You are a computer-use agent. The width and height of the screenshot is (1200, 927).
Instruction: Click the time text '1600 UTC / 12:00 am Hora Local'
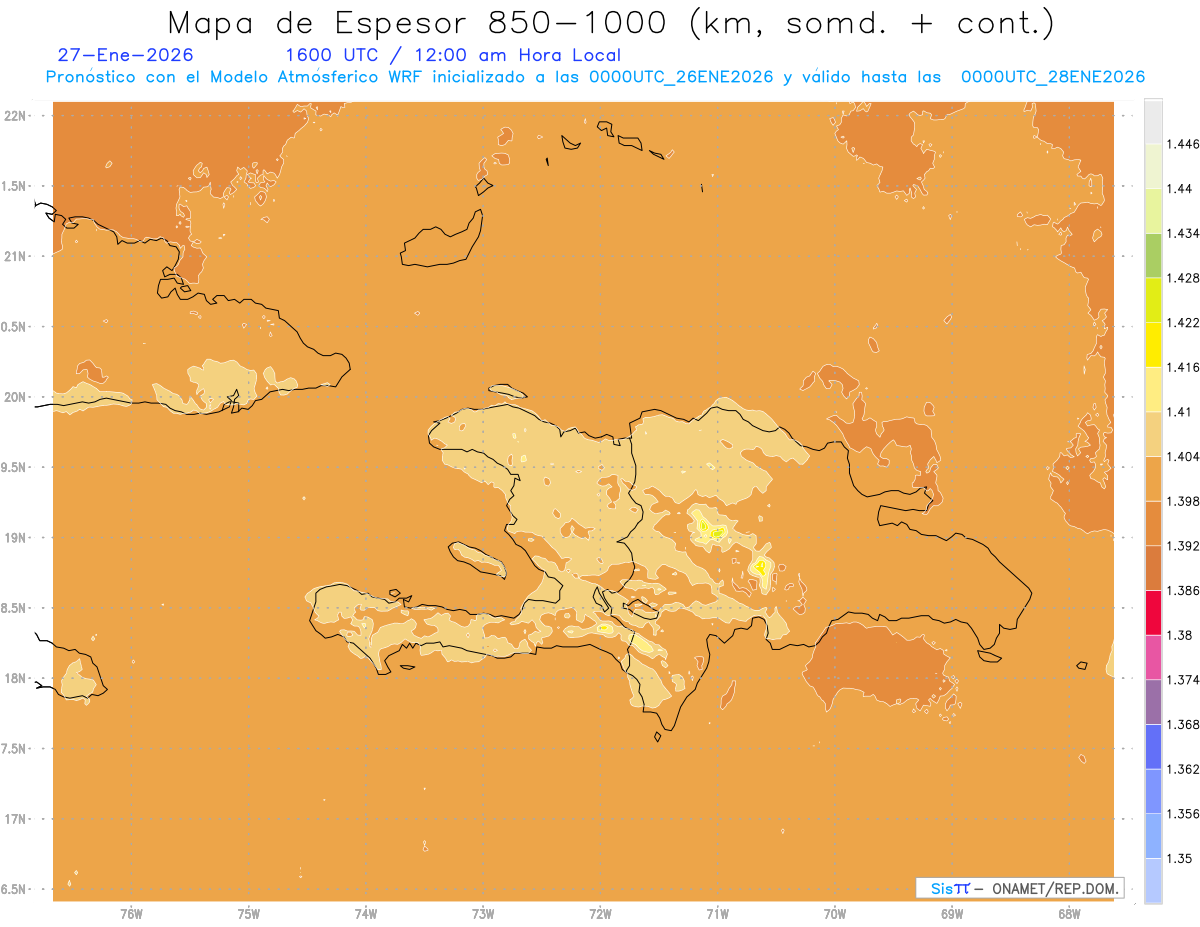tap(453, 55)
